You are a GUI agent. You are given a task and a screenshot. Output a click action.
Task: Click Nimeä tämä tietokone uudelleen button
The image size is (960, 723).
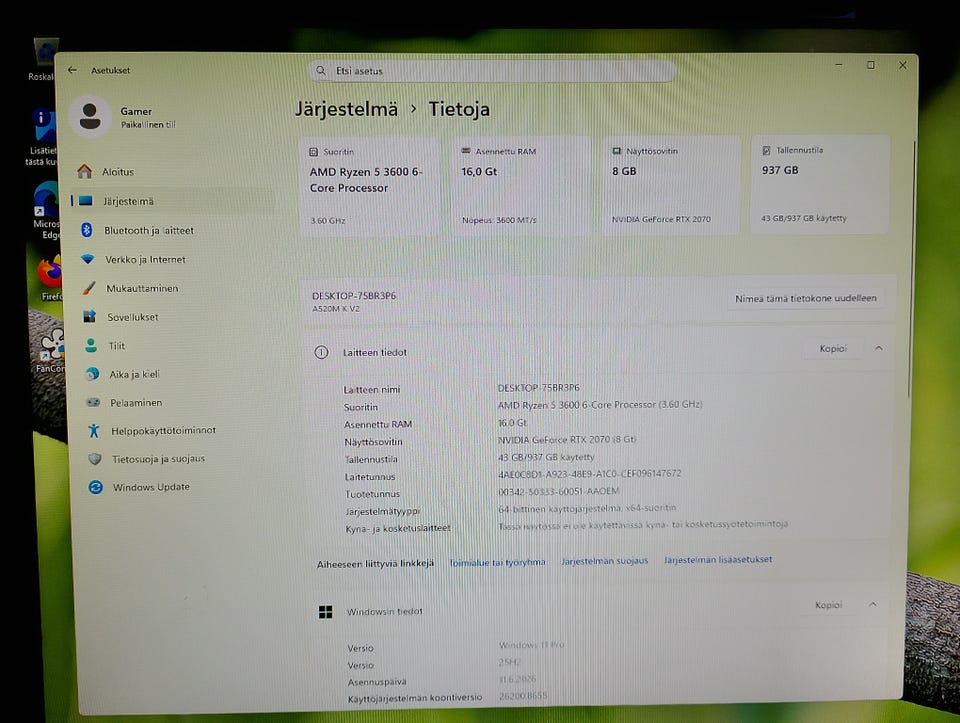coord(806,298)
